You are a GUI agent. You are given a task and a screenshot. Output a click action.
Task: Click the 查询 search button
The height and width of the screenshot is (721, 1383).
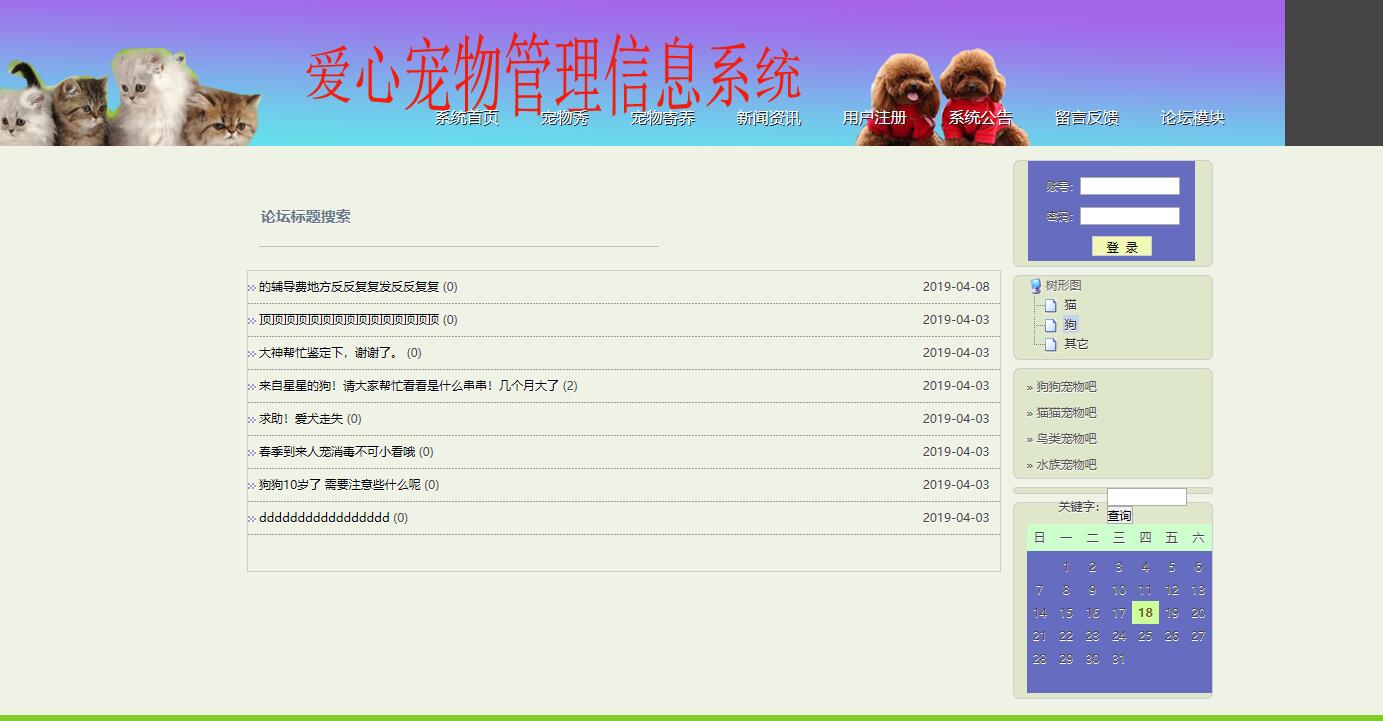pyautogui.click(x=1119, y=516)
